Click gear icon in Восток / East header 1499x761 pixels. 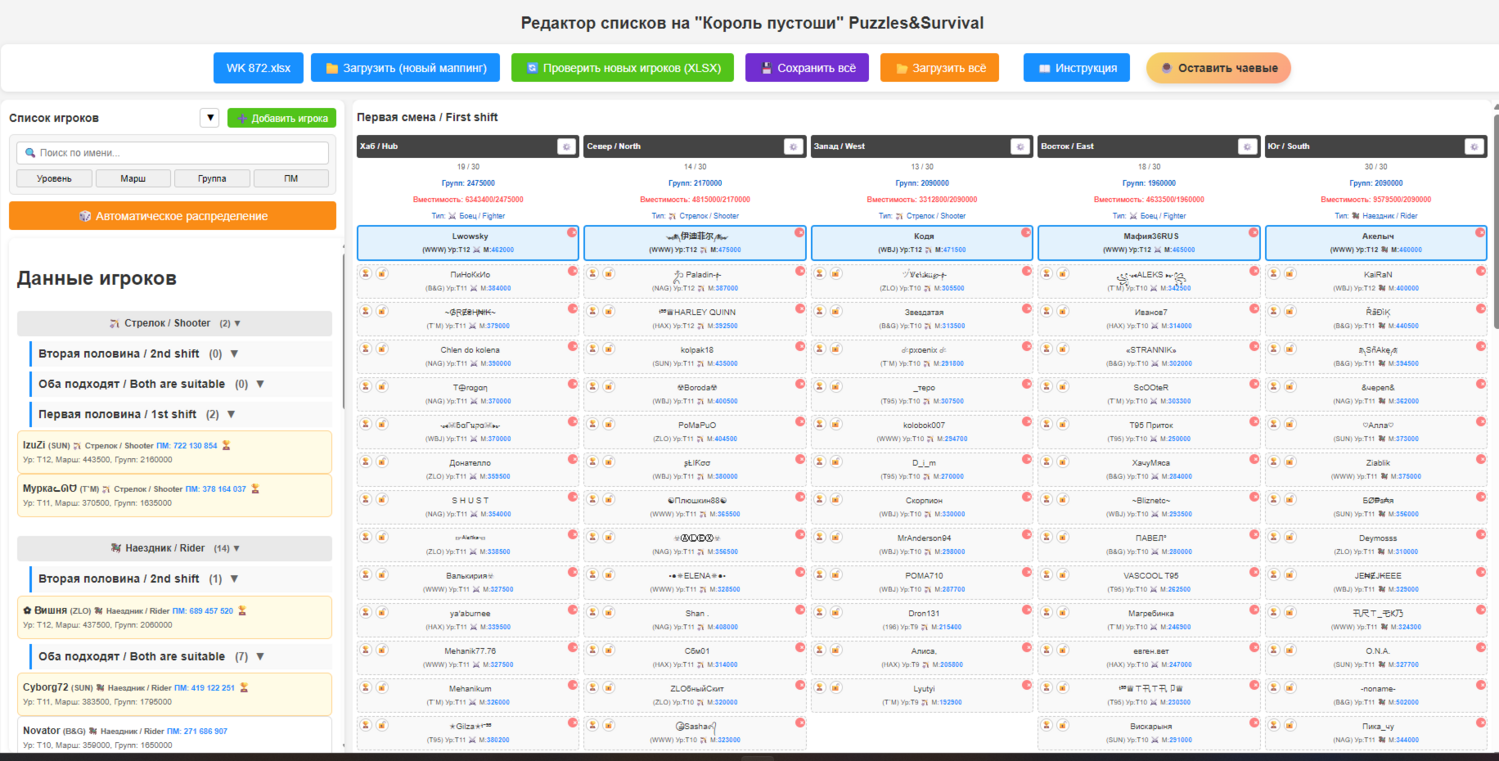[x=1247, y=147]
